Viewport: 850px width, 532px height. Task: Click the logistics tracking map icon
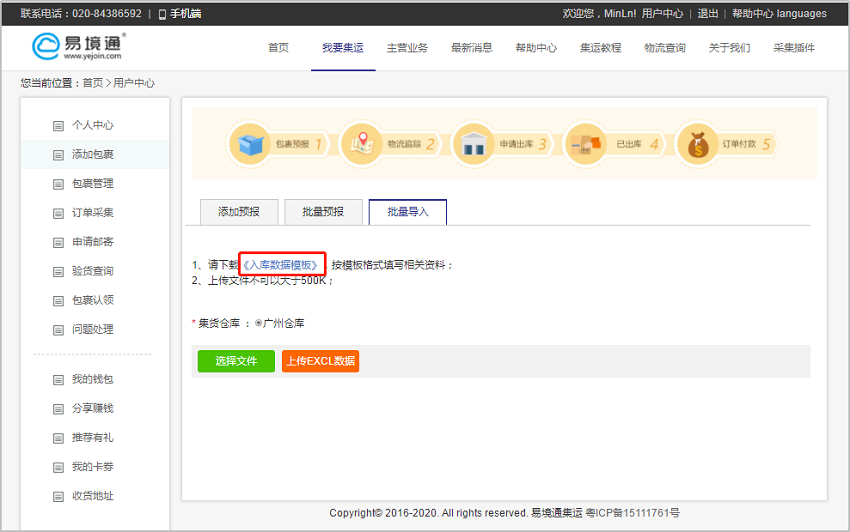(361, 144)
